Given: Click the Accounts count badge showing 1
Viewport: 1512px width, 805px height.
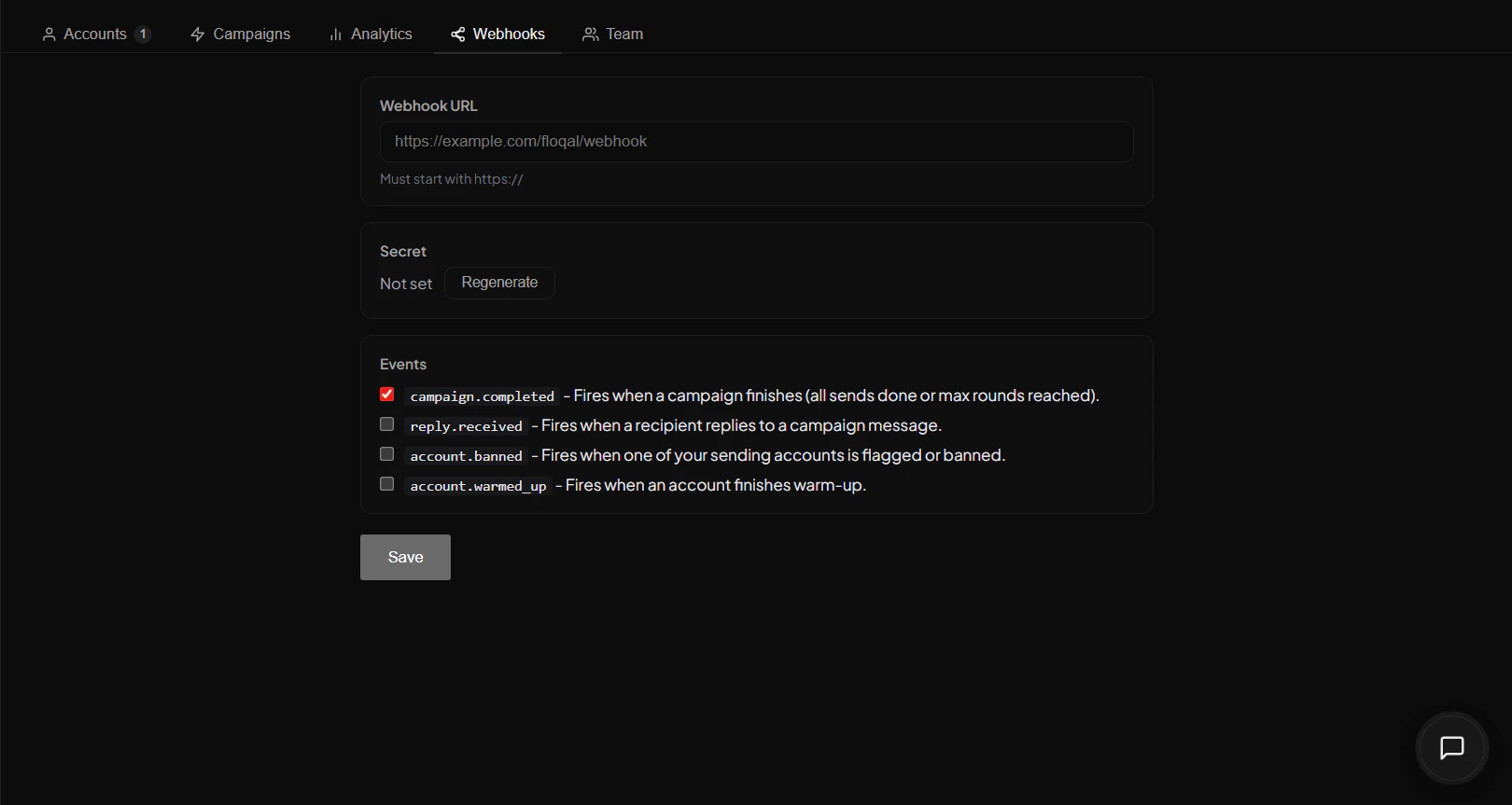Looking at the screenshot, I should pyautogui.click(x=143, y=35).
